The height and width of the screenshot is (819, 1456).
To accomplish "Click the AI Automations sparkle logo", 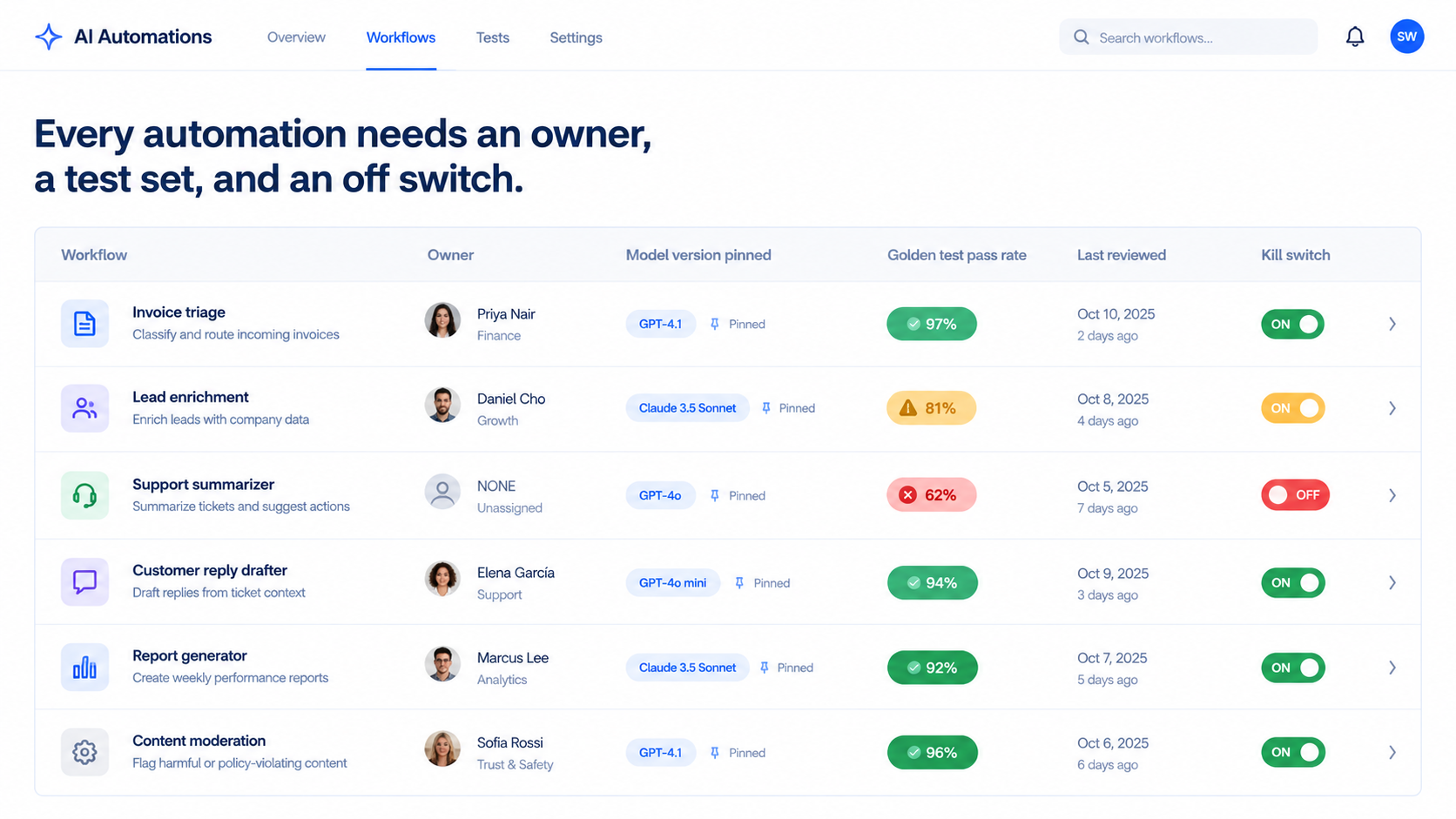I will pyautogui.click(x=49, y=37).
